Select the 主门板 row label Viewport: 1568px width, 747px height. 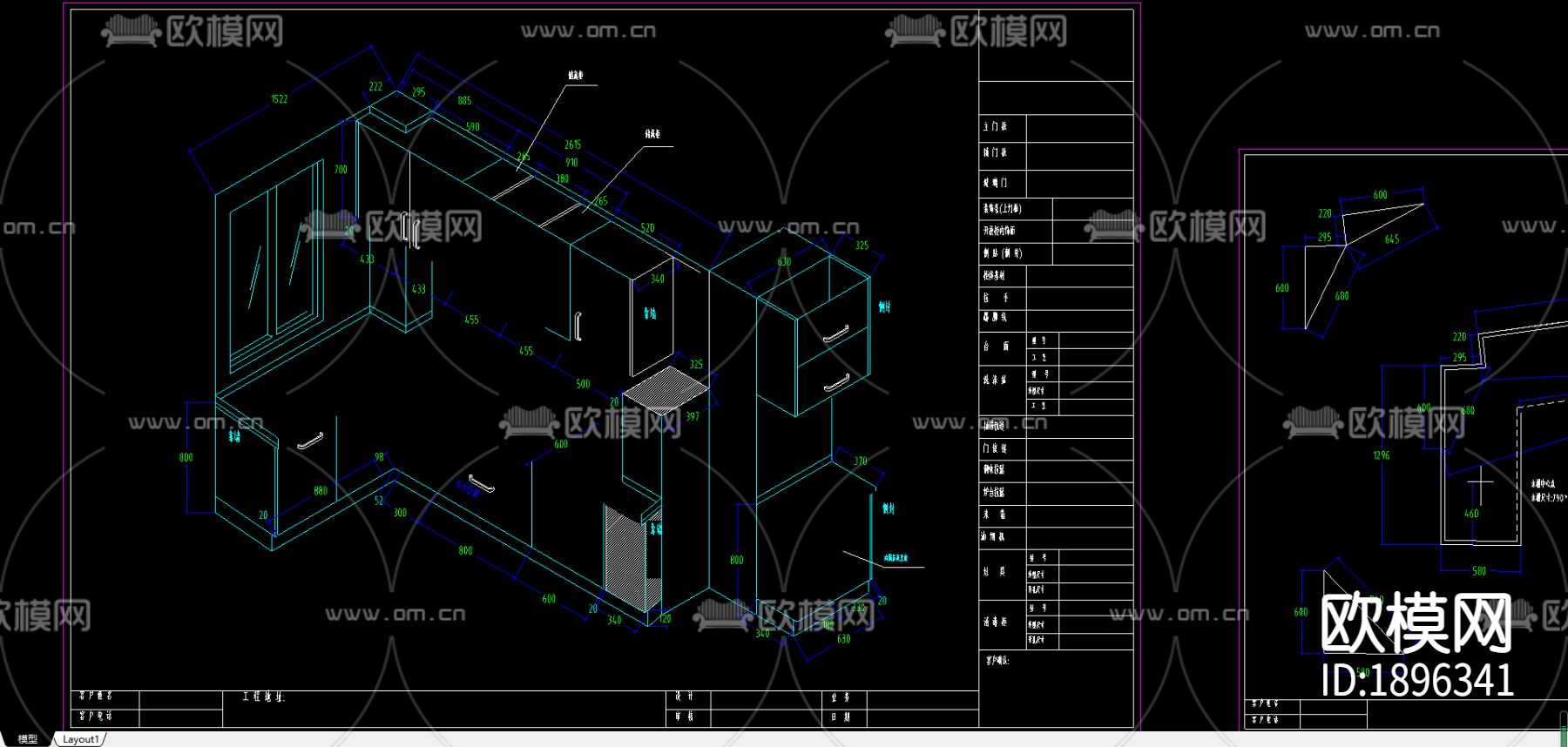tap(995, 127)
